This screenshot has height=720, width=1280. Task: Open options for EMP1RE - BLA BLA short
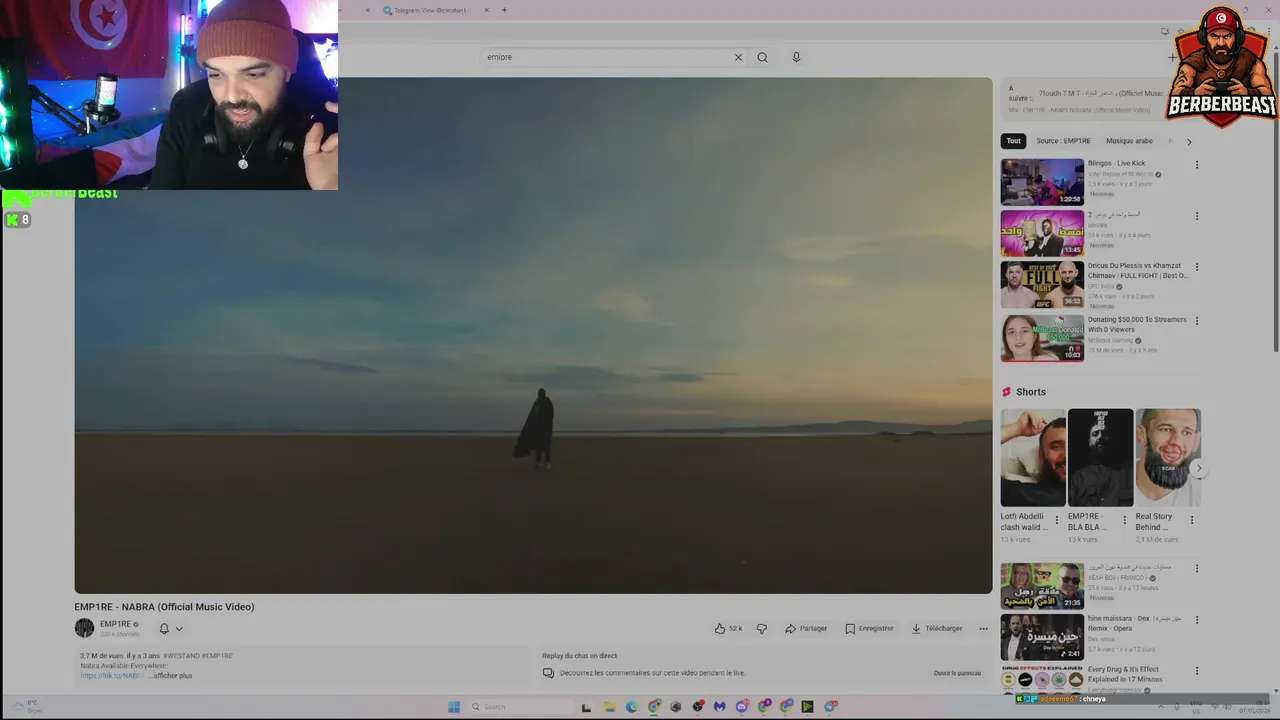1124,520
